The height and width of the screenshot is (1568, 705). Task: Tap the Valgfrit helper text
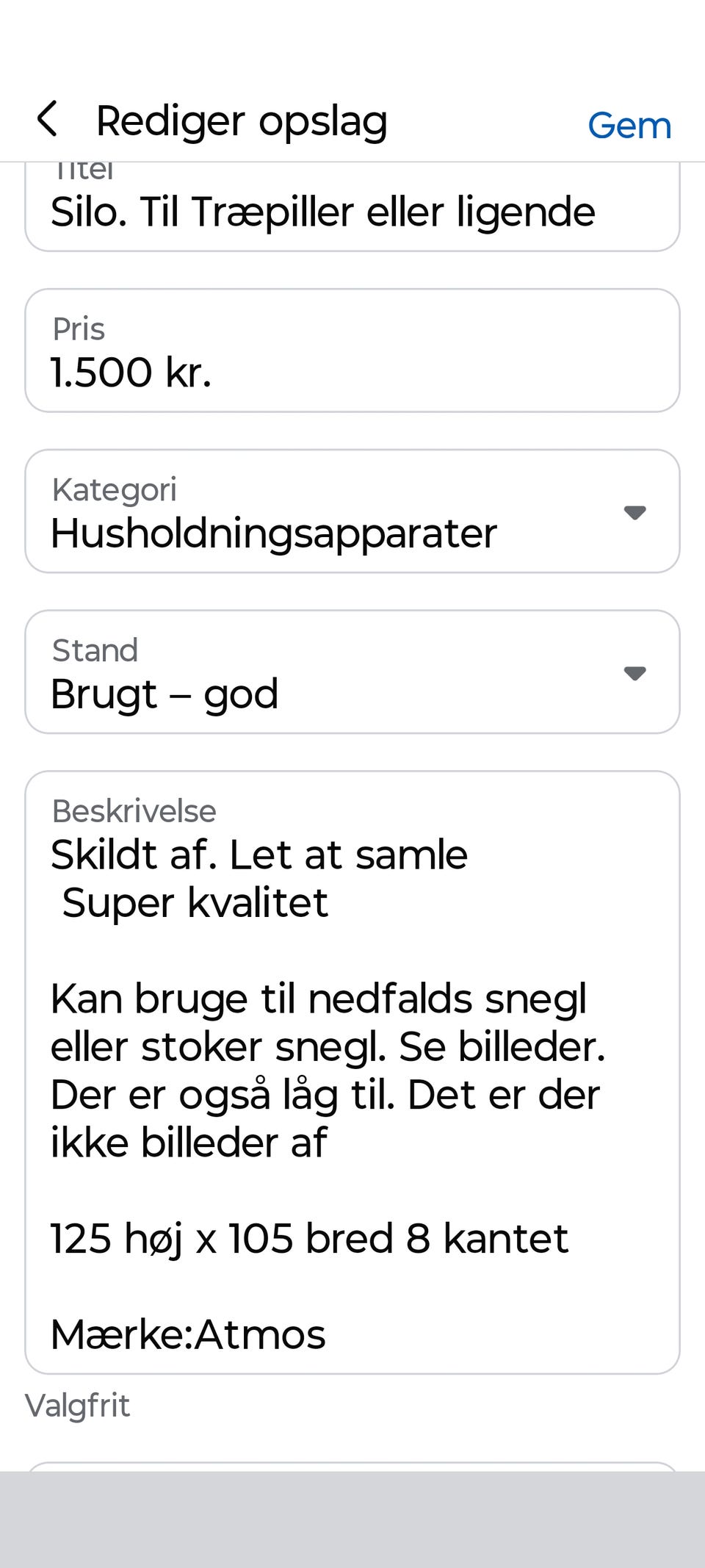pos(78,1406)
